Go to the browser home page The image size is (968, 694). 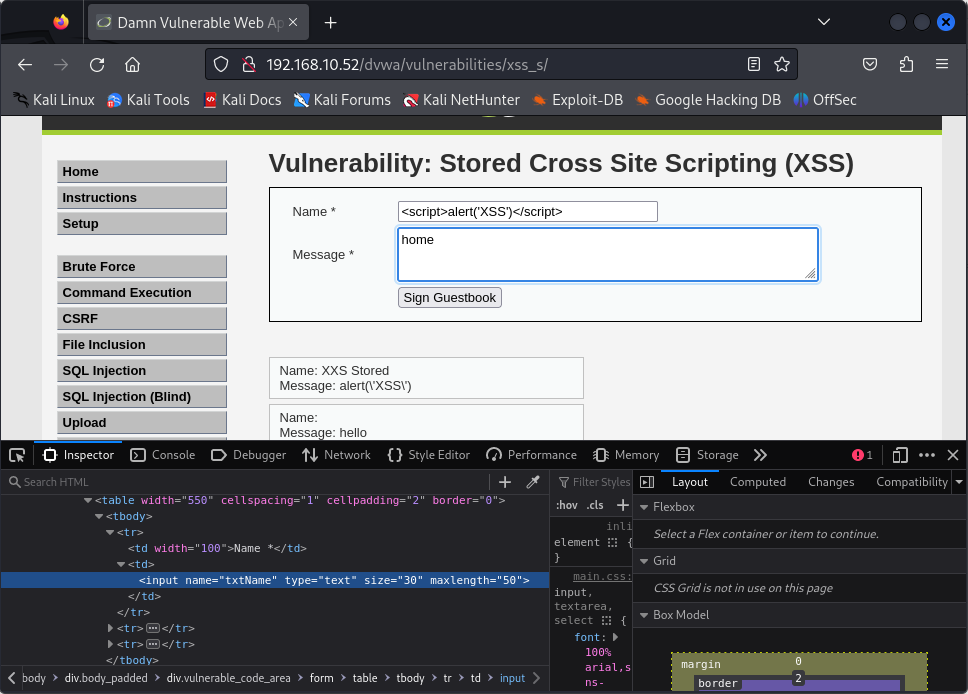pyautogui.click(x=132, y=64)
